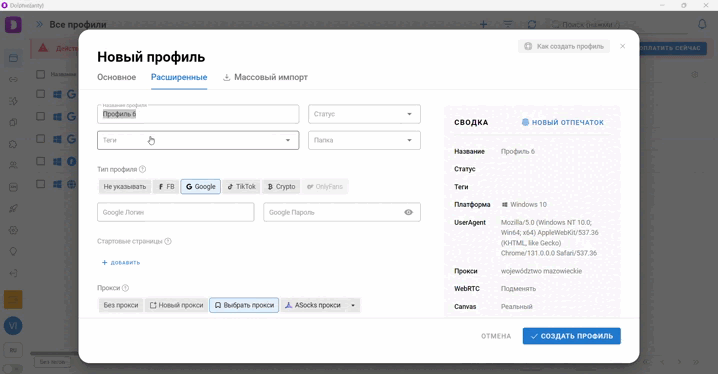Open the Массовый импорт tab
Image resolution: width=718 pixels, height=374 pixels.
click(265, 77)
